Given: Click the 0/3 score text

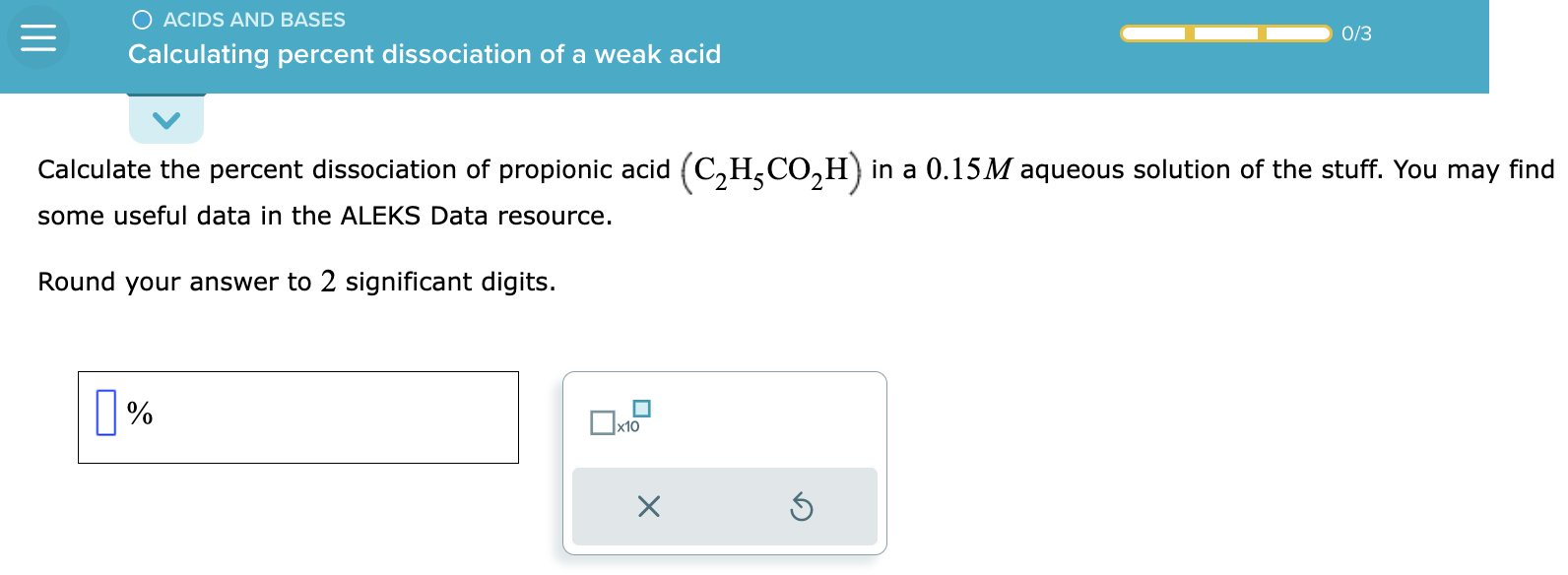Looking at the screenshot, I should pos(1358,32).
